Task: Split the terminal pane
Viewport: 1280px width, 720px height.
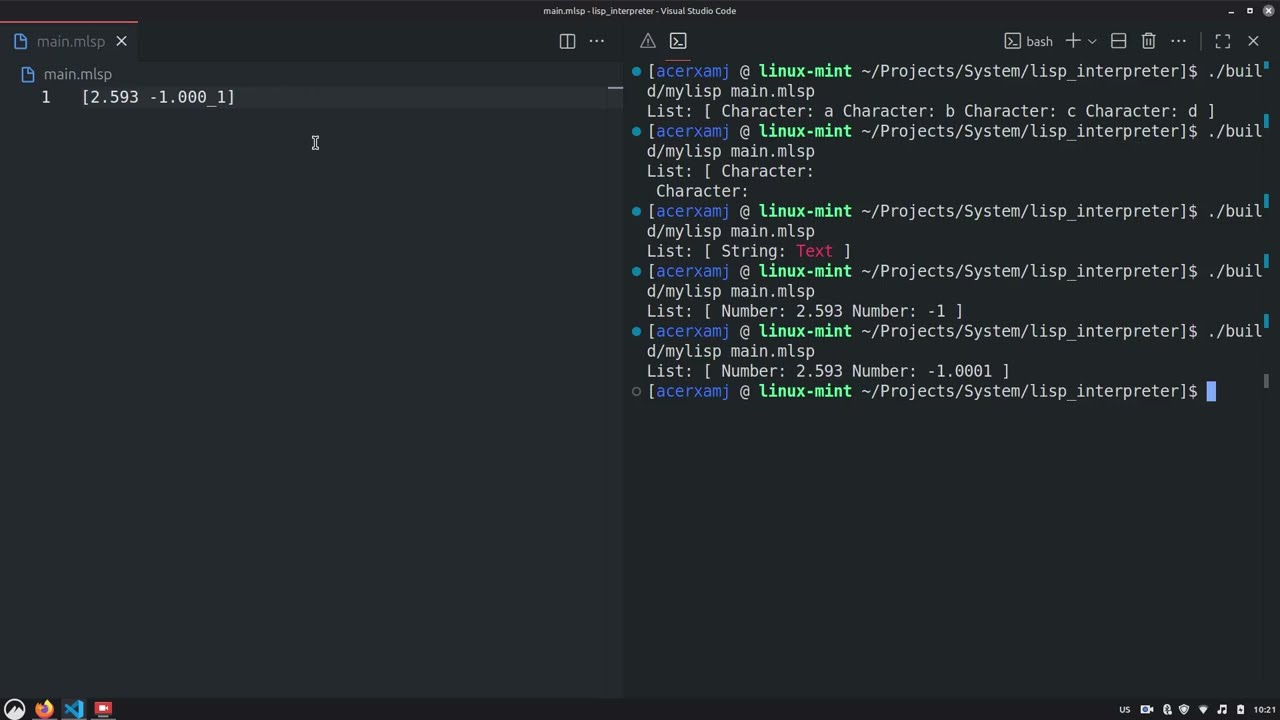Action: coord(1119,41)
